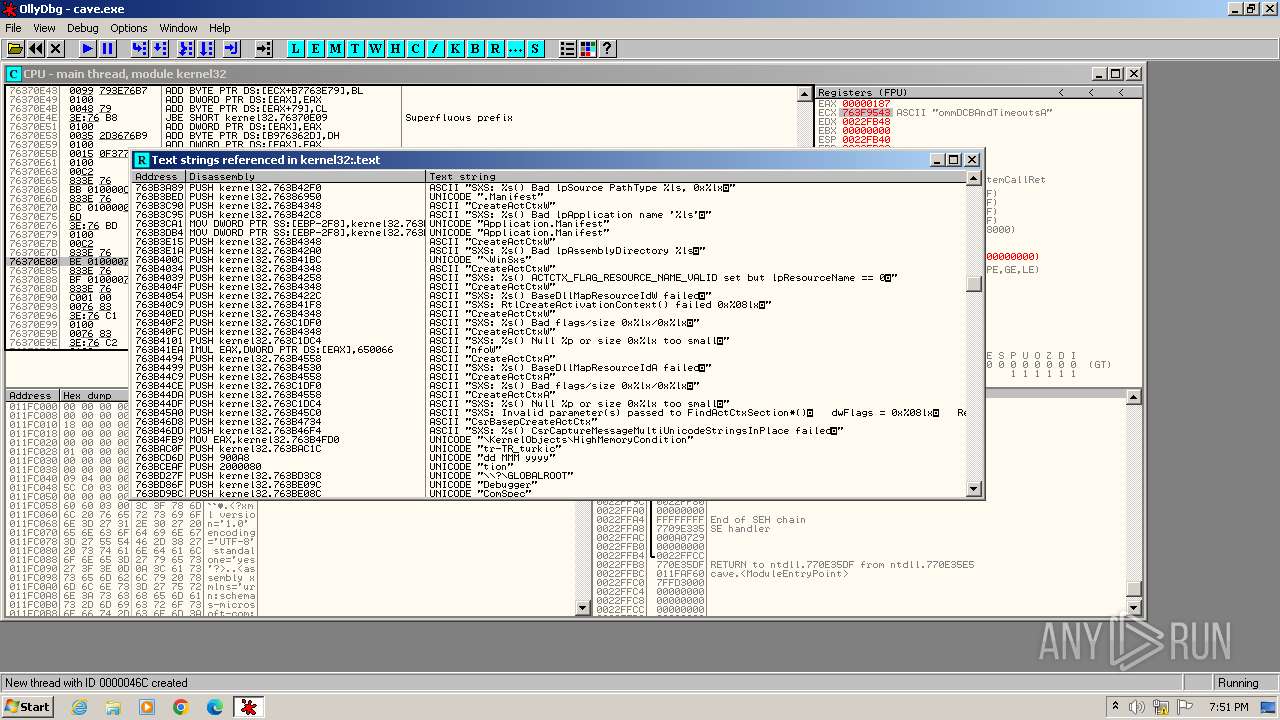Show Handles window (H button)
The height and width of the screenshot is (720, 1280).
click(x=396, y=48)
